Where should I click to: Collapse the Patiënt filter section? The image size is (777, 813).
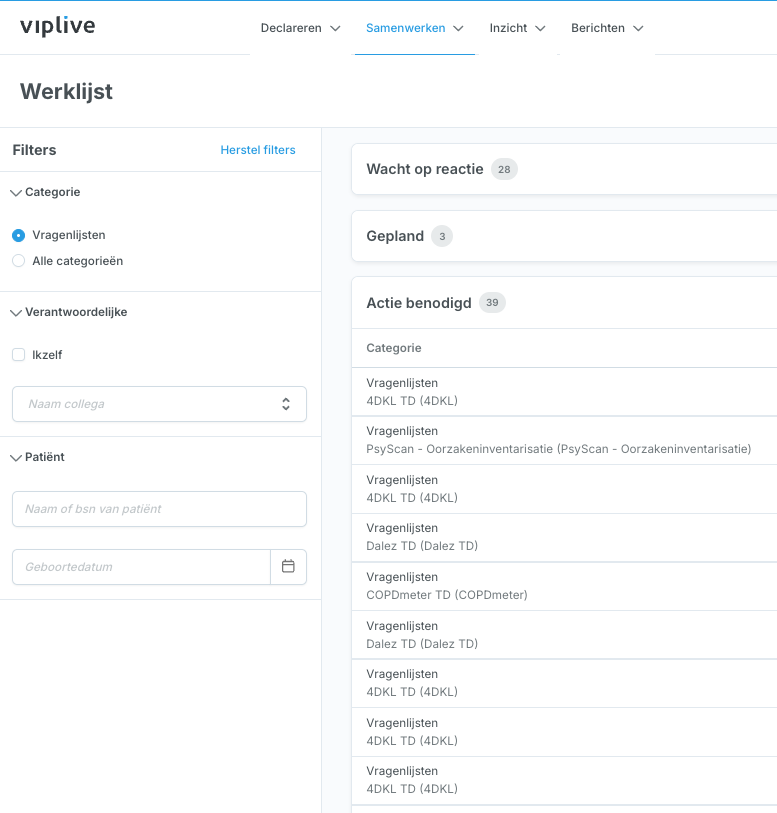click(38, 457)
